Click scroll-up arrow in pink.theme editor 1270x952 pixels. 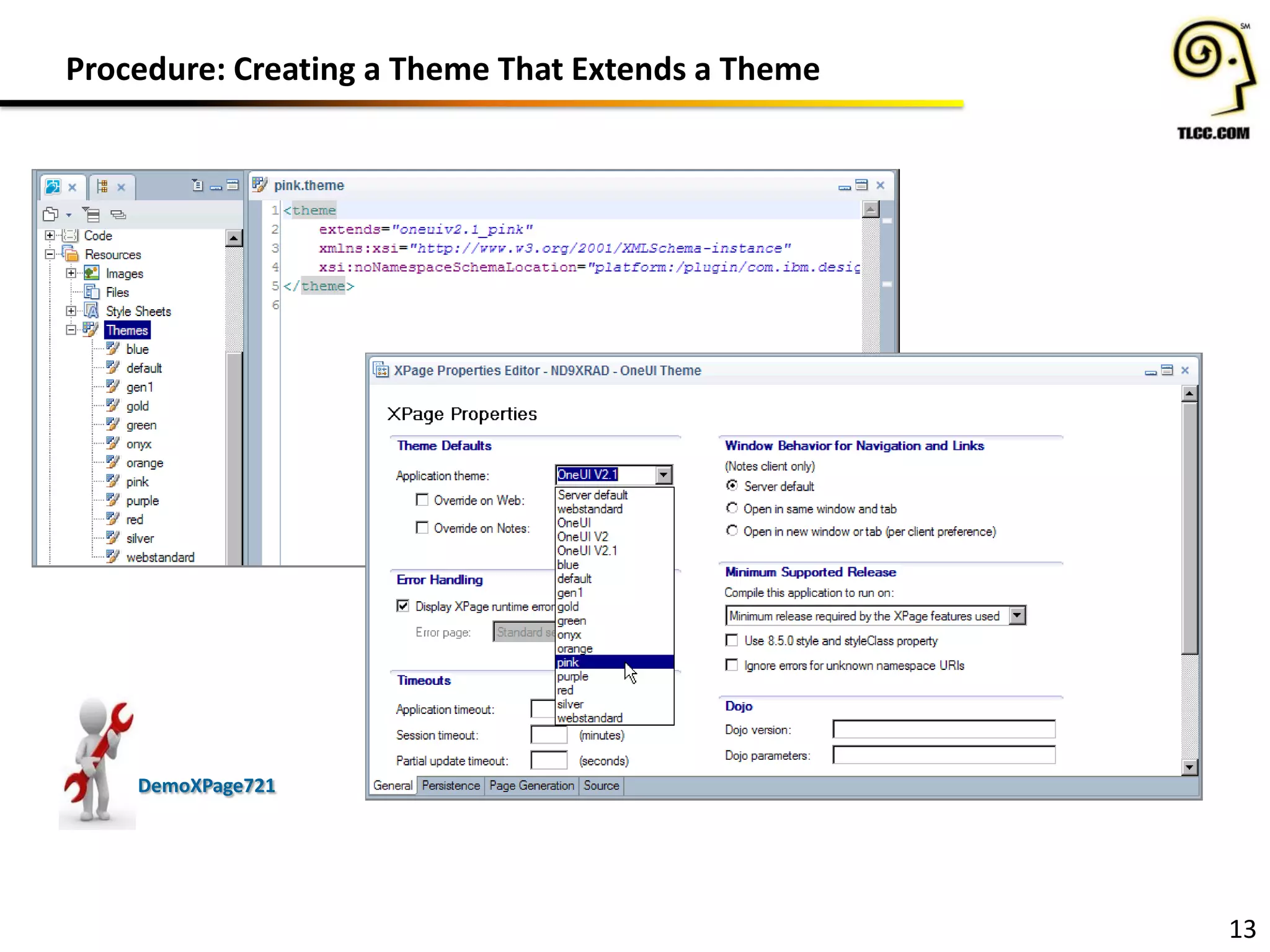pos(871,209)
